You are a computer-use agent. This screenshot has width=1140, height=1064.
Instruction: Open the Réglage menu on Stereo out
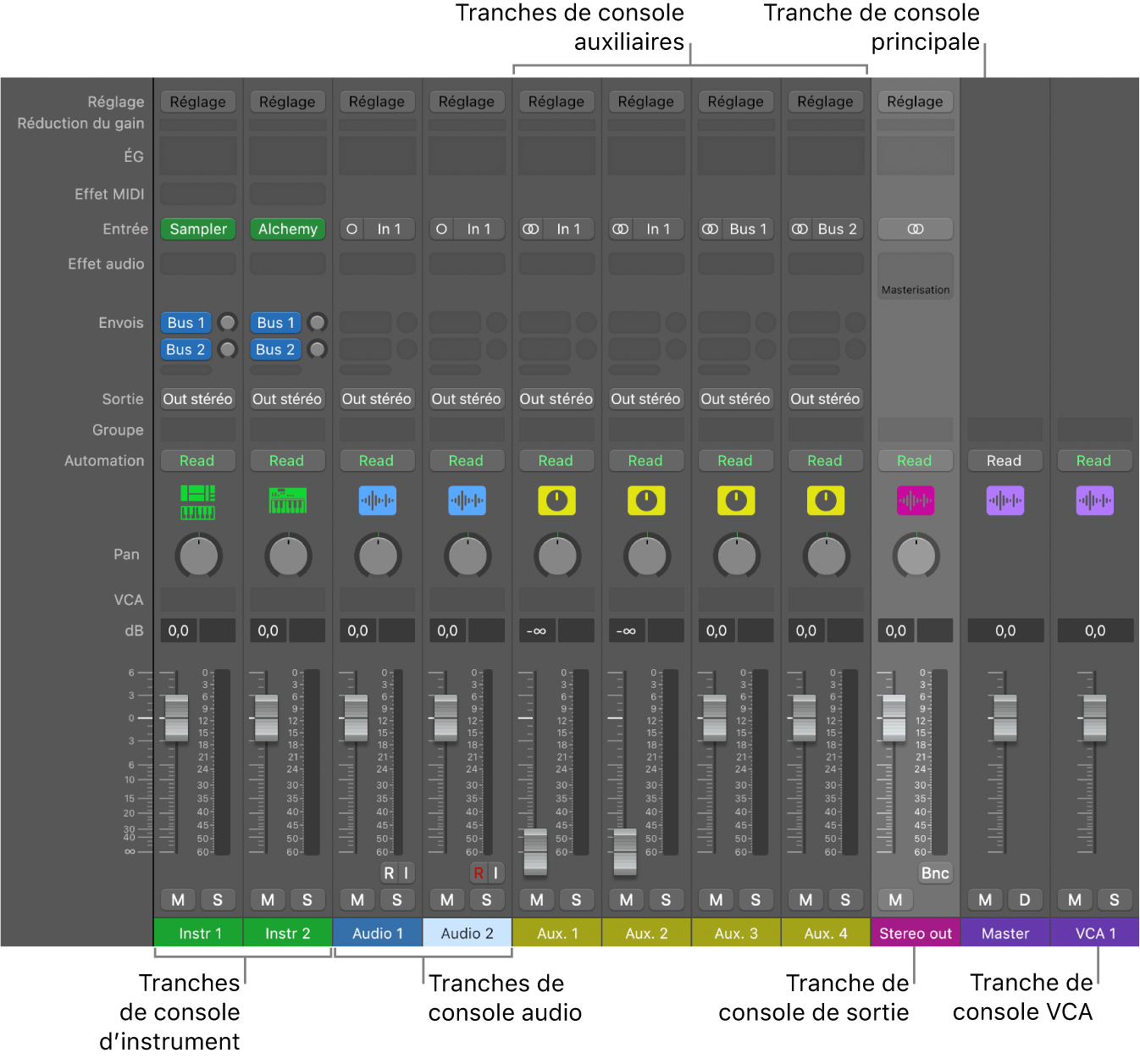tap(915, 101)
